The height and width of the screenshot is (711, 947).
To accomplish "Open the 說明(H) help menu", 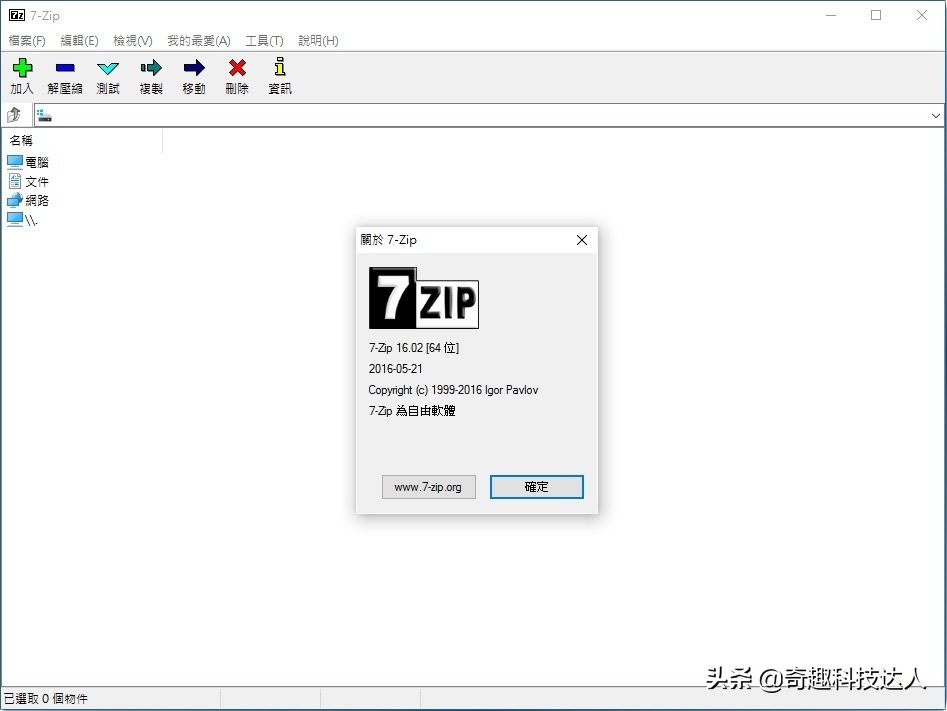I will (x=318, y=40).
